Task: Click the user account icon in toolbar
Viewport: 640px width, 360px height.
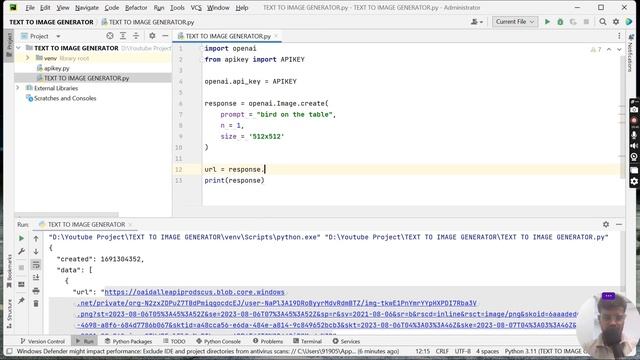Action: pos(476,22)
